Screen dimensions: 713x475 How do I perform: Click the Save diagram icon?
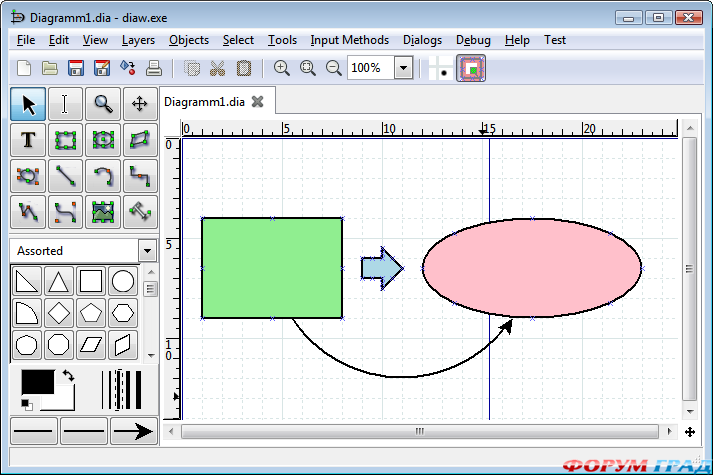pyautogui.click(x=75, y=68)
